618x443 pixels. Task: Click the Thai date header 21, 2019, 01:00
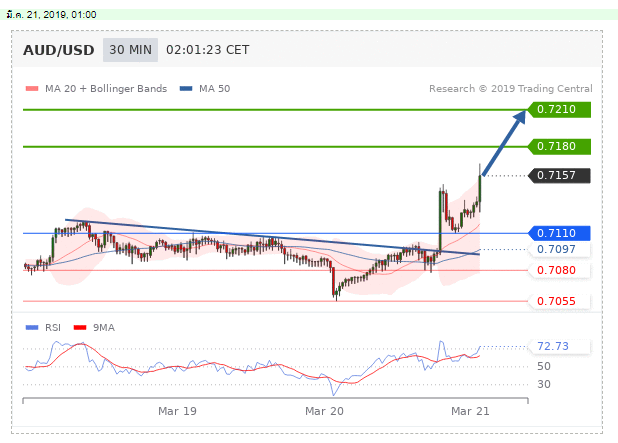pyautogui.click(x=52, y=15)
